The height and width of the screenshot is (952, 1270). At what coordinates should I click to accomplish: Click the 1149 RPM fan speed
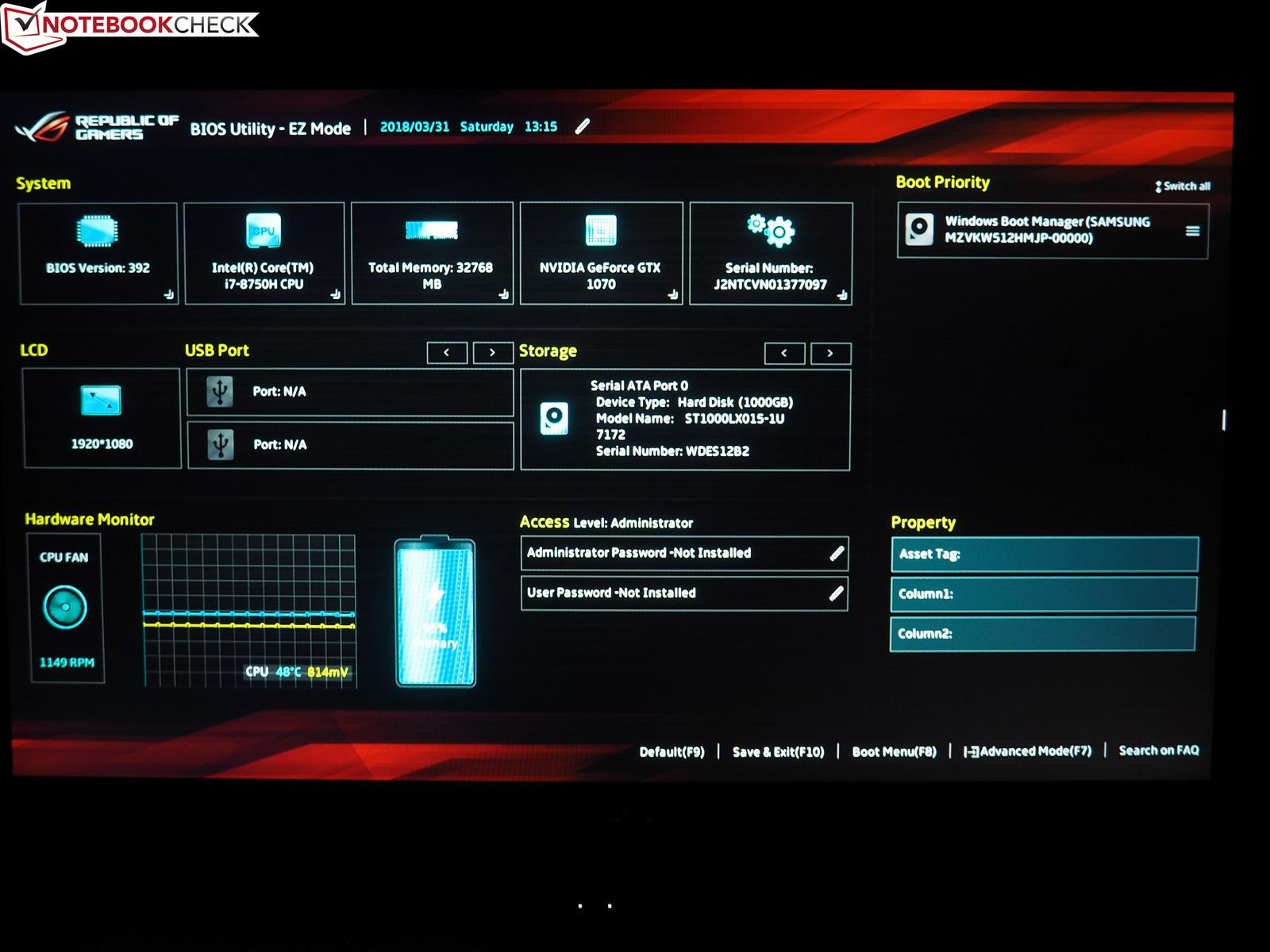[x=67, y=662]
